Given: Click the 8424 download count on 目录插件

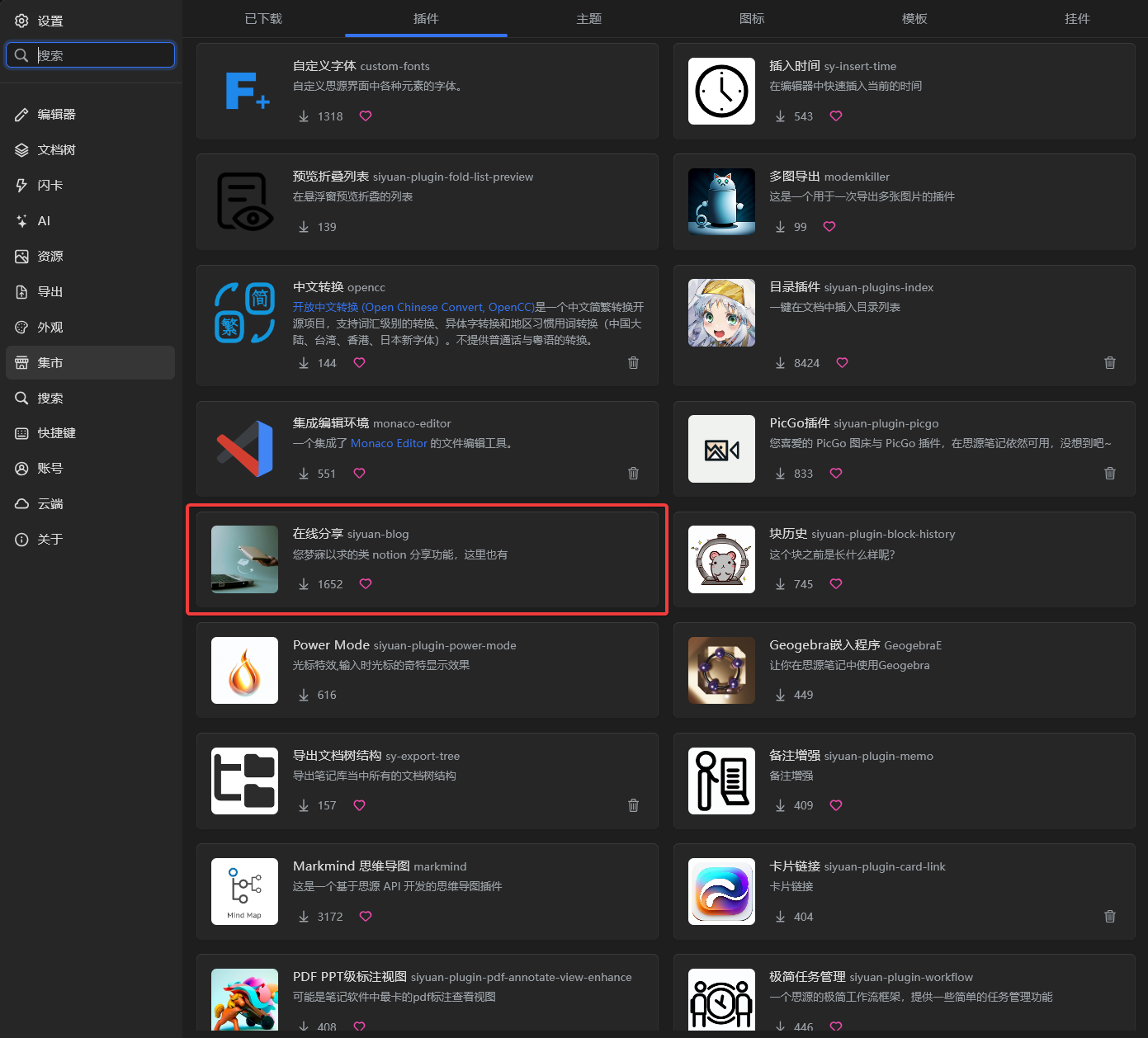Looking at the screenshot, I should (x=806, y=363).
